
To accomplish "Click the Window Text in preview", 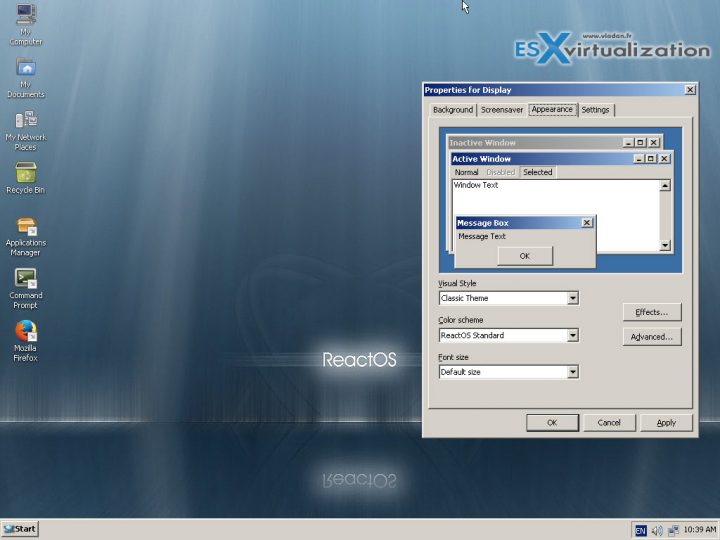I will (x=476, y=185).
